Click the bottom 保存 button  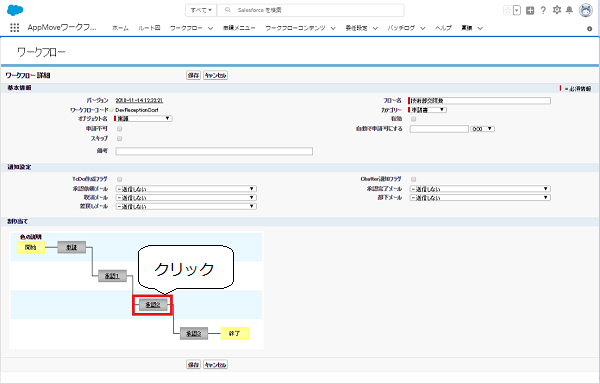(x=194, y=364)
